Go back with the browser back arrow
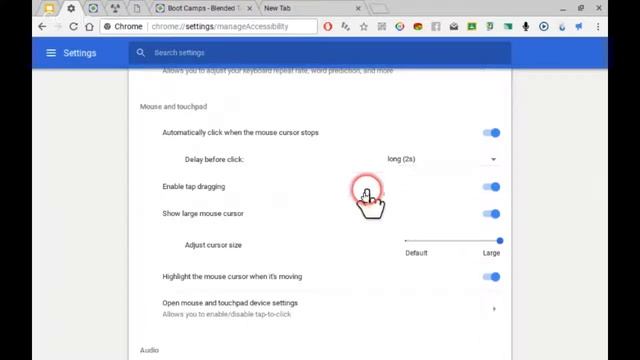 click(42, 27)
